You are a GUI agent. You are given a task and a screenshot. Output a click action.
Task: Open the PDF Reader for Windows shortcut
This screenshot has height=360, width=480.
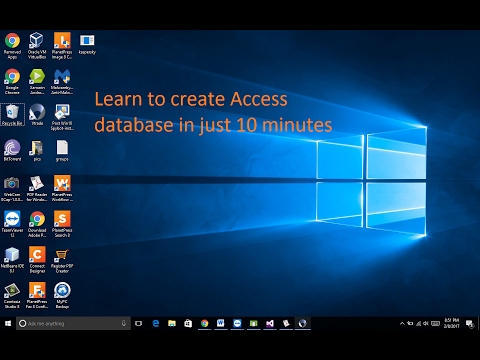coord(37,189)
